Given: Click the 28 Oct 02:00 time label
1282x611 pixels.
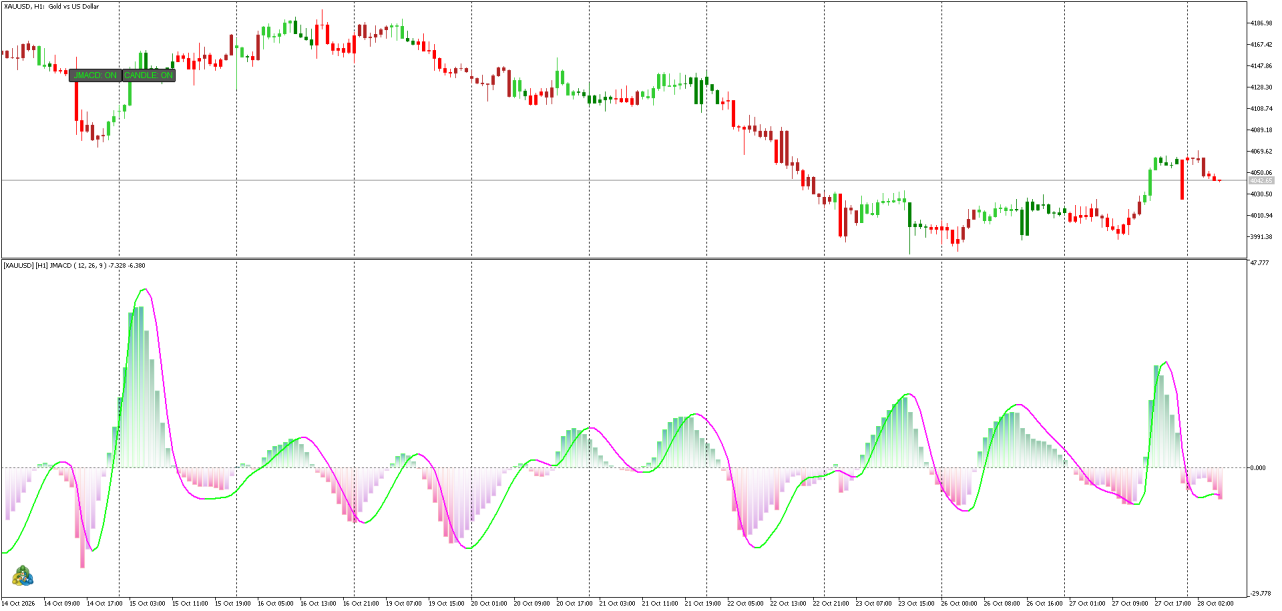Looking at the screenshot, I should [x=1216, y=604].
